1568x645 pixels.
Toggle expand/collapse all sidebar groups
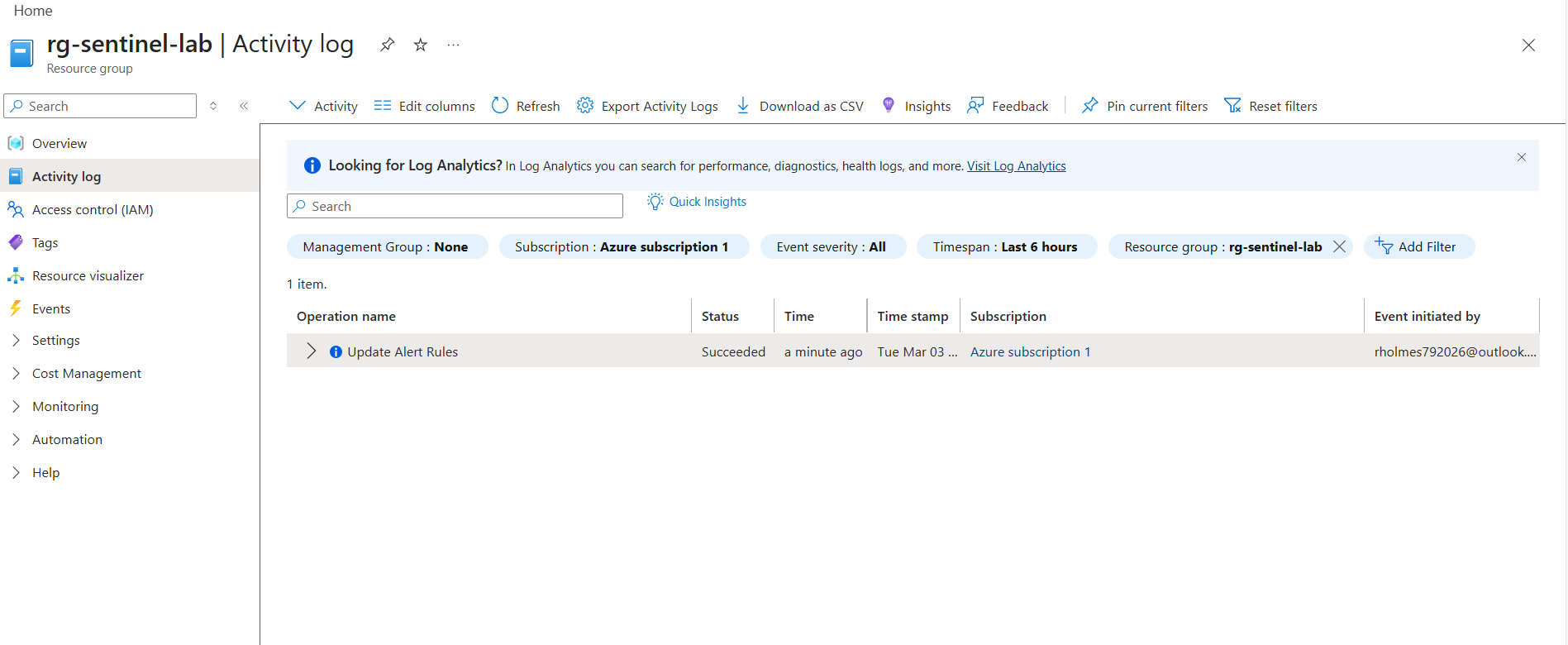pyautogui.click(x=213, y=106)
